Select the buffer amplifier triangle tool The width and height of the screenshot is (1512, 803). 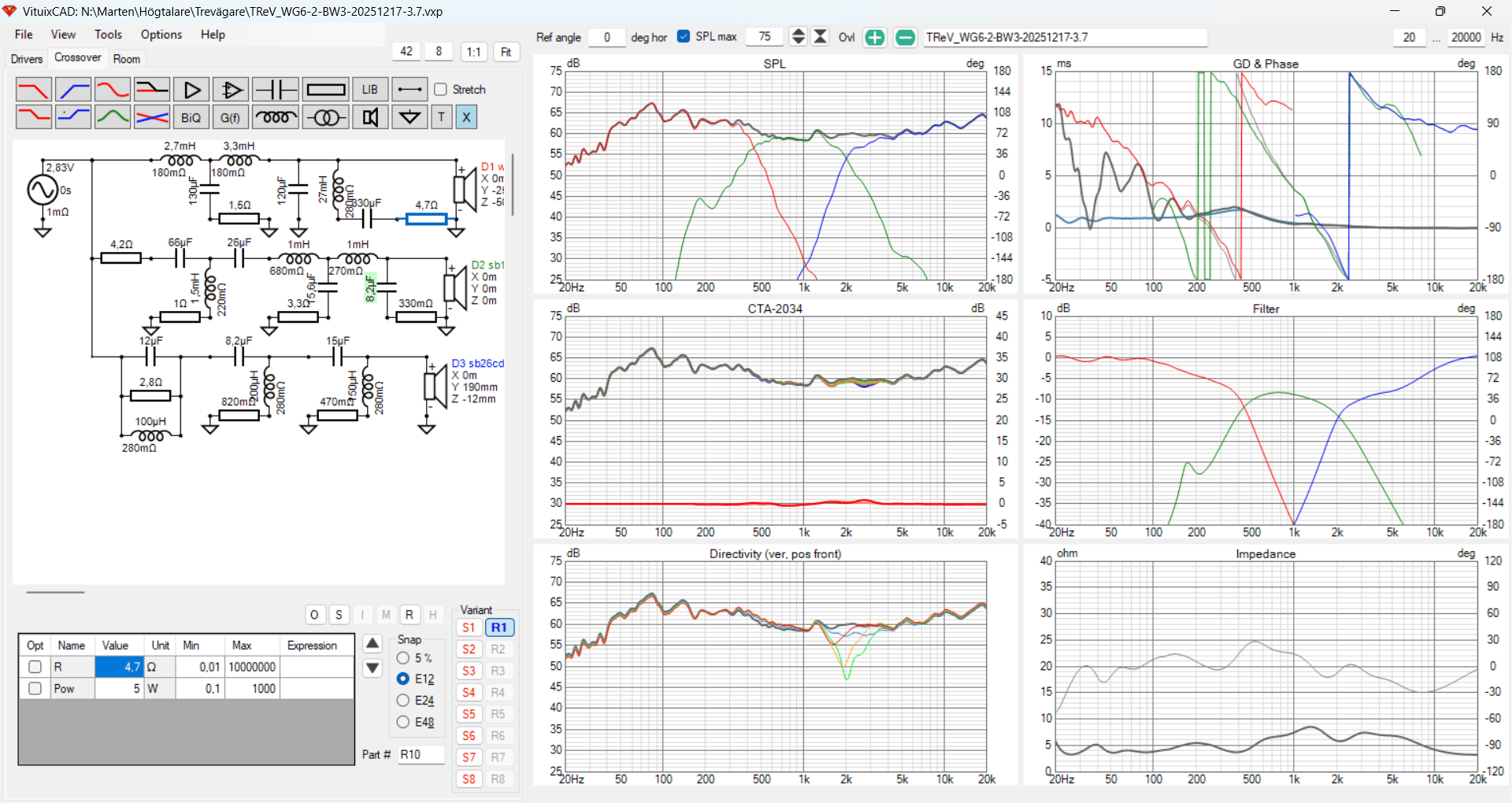click(x=191, y=90)
